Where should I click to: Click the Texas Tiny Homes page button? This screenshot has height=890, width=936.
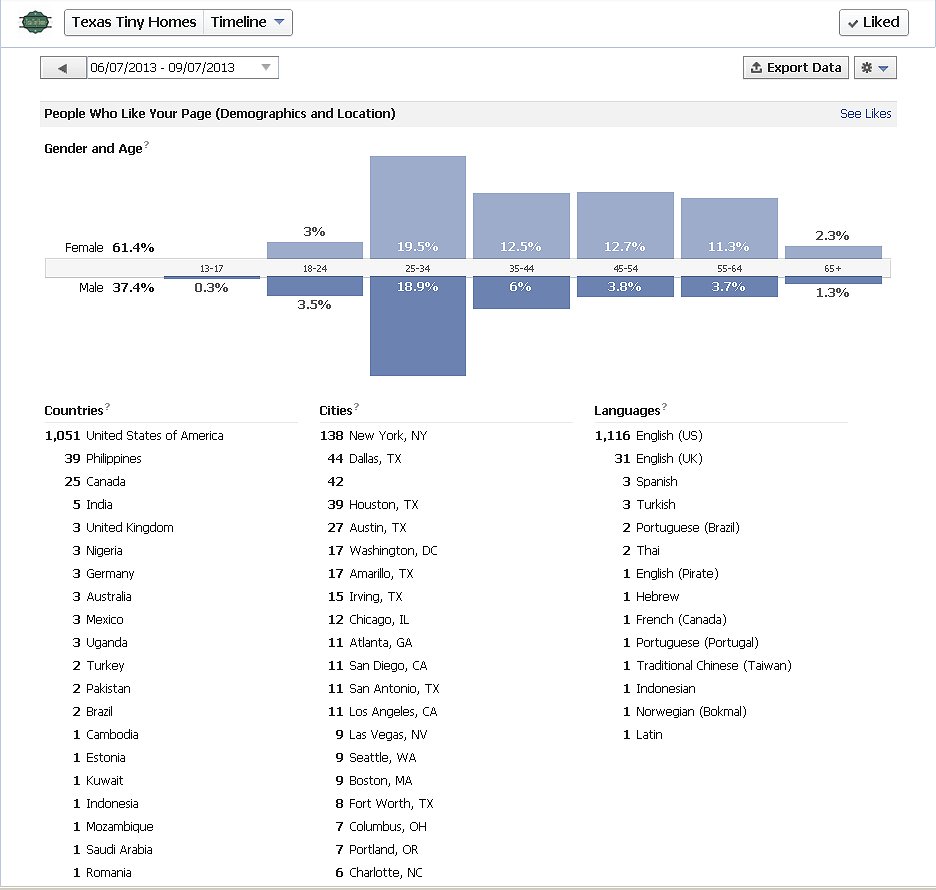133,22
